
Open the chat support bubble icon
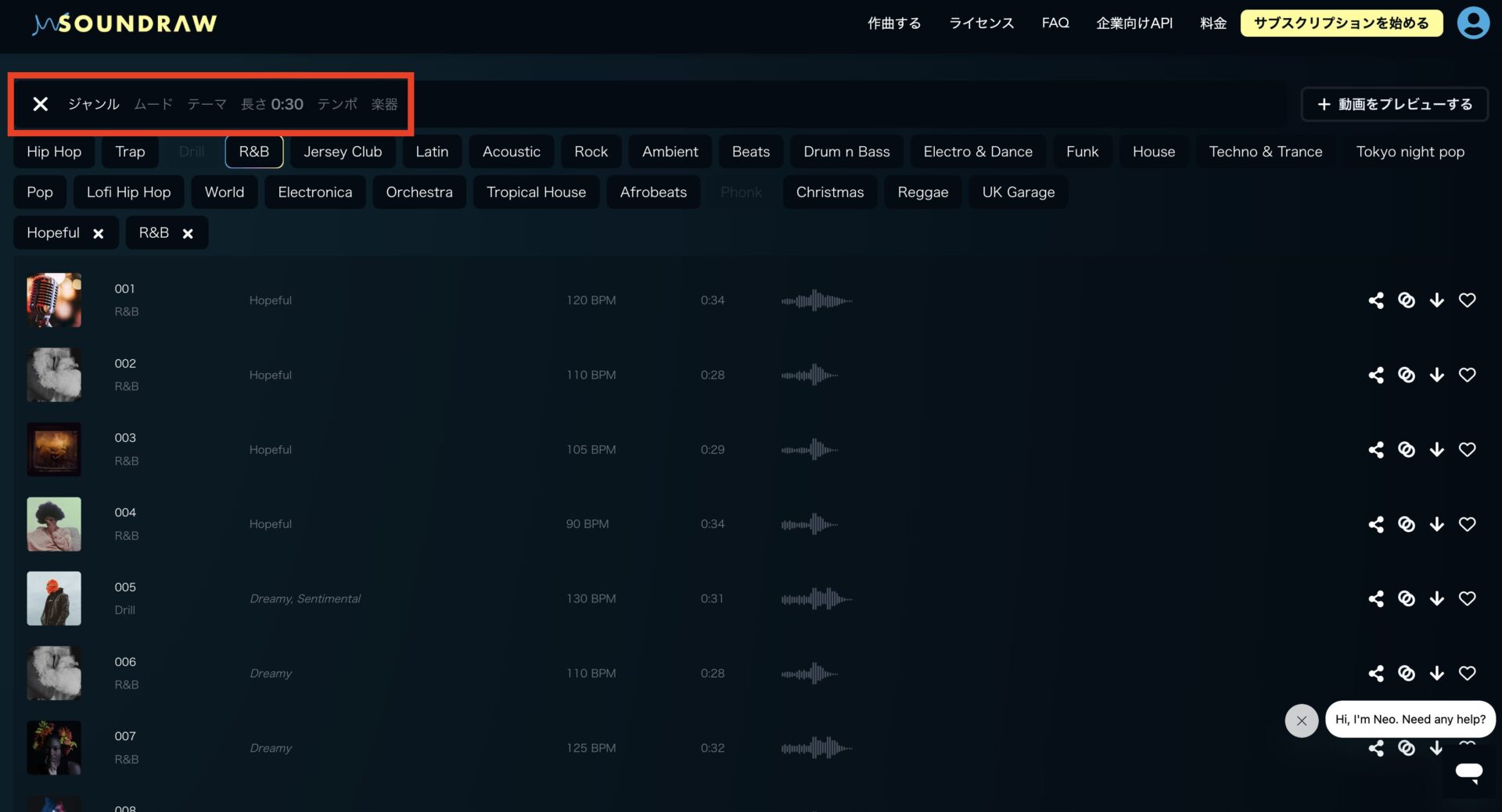1468,772
